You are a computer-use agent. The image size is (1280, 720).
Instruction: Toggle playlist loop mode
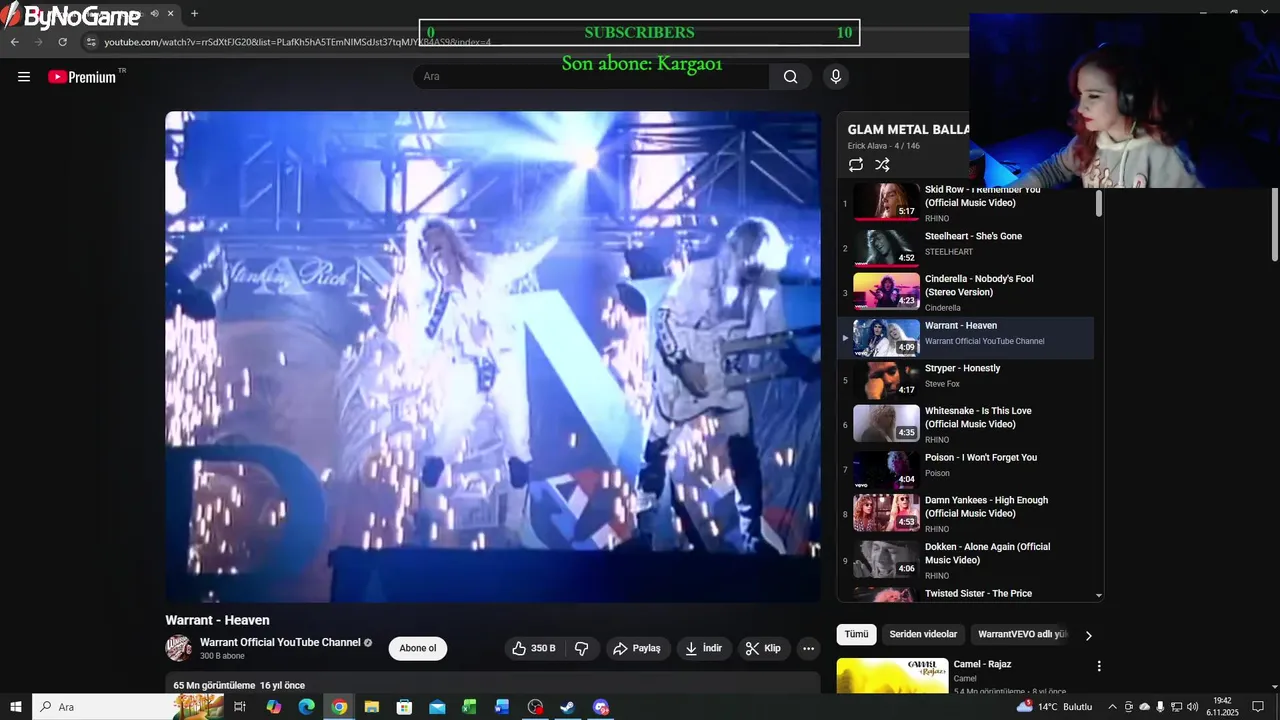(x=856, y=165)
